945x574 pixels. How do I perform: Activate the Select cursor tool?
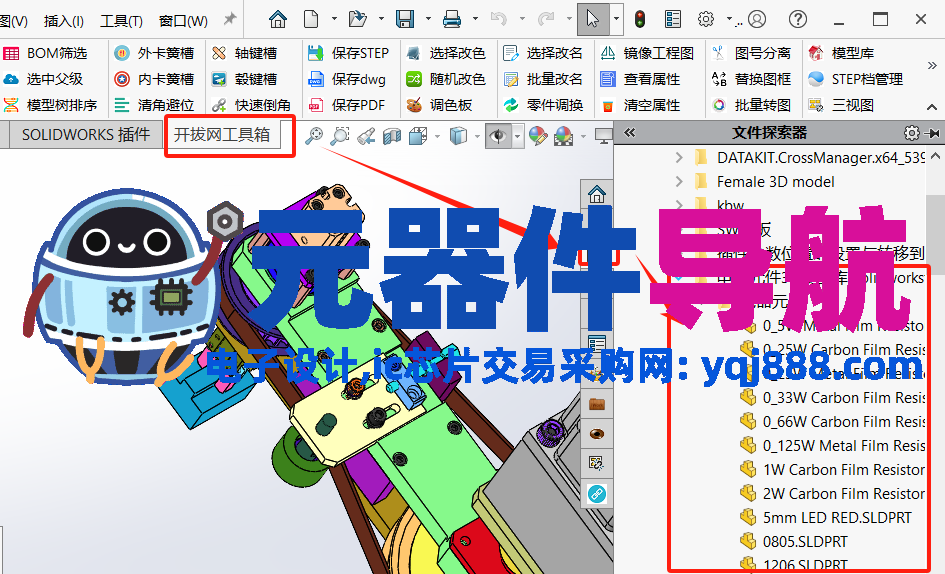click(592, 19)
